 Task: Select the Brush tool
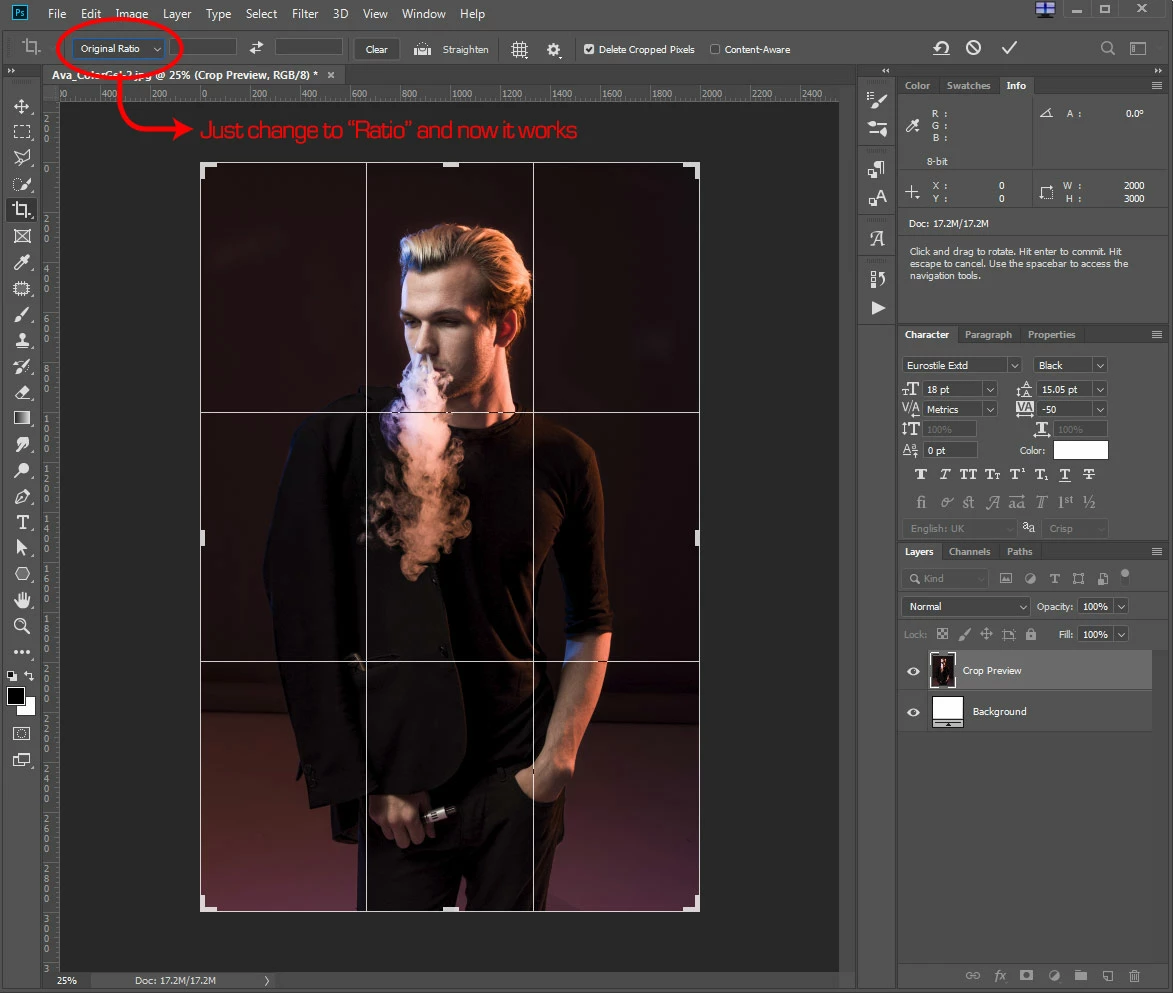(22, 314)
